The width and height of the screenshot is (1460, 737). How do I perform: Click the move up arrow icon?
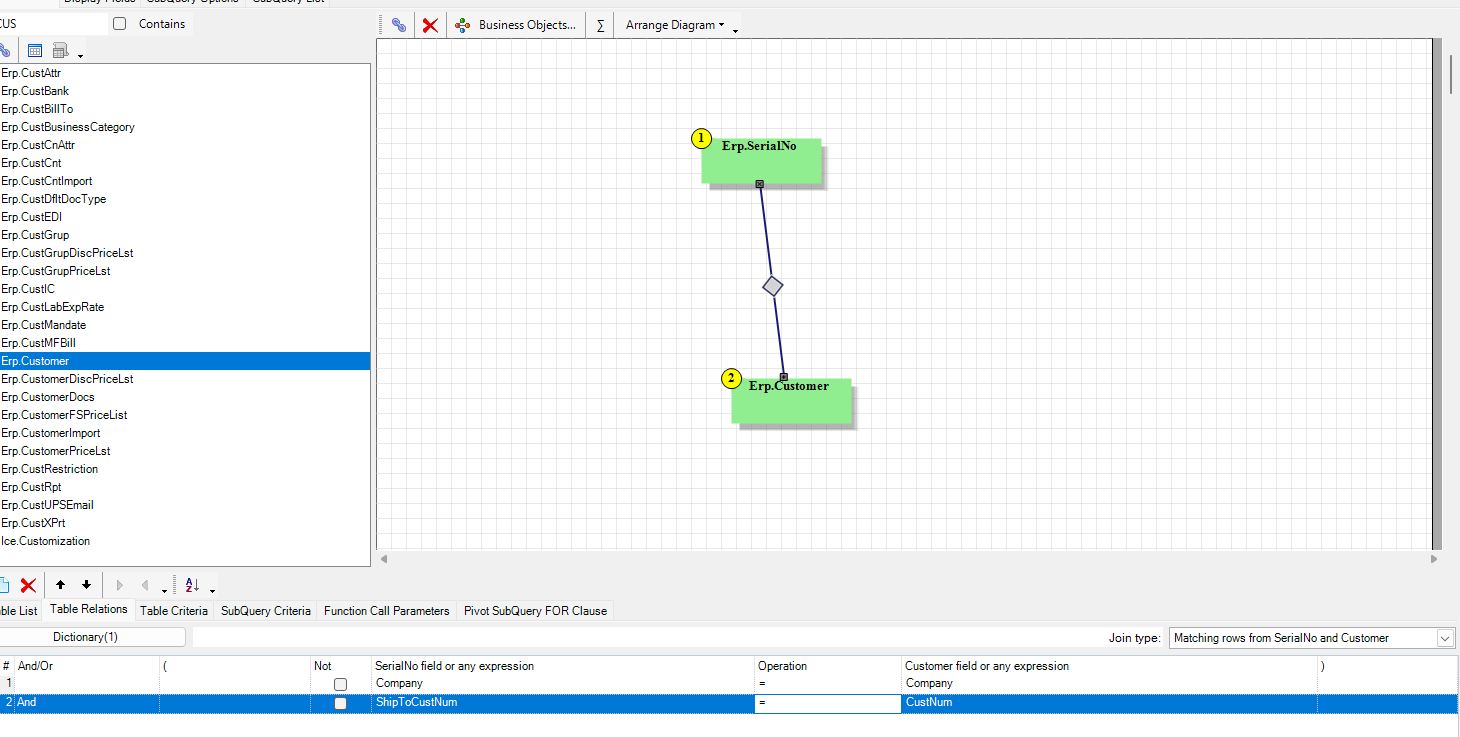[60, 585]
